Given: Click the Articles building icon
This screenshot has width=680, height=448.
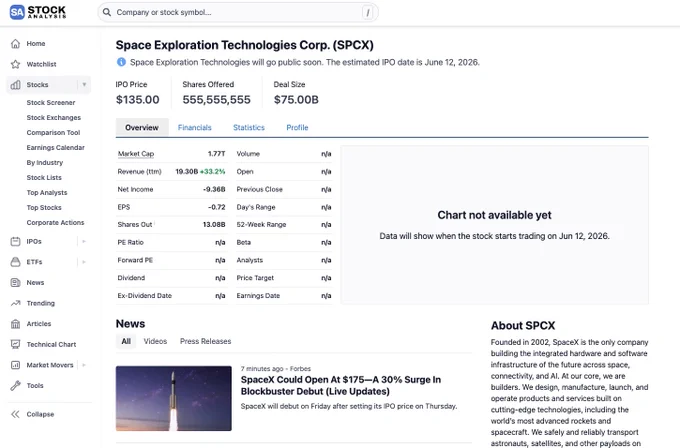Looking at the screenshot, I should tap(16, 324).
